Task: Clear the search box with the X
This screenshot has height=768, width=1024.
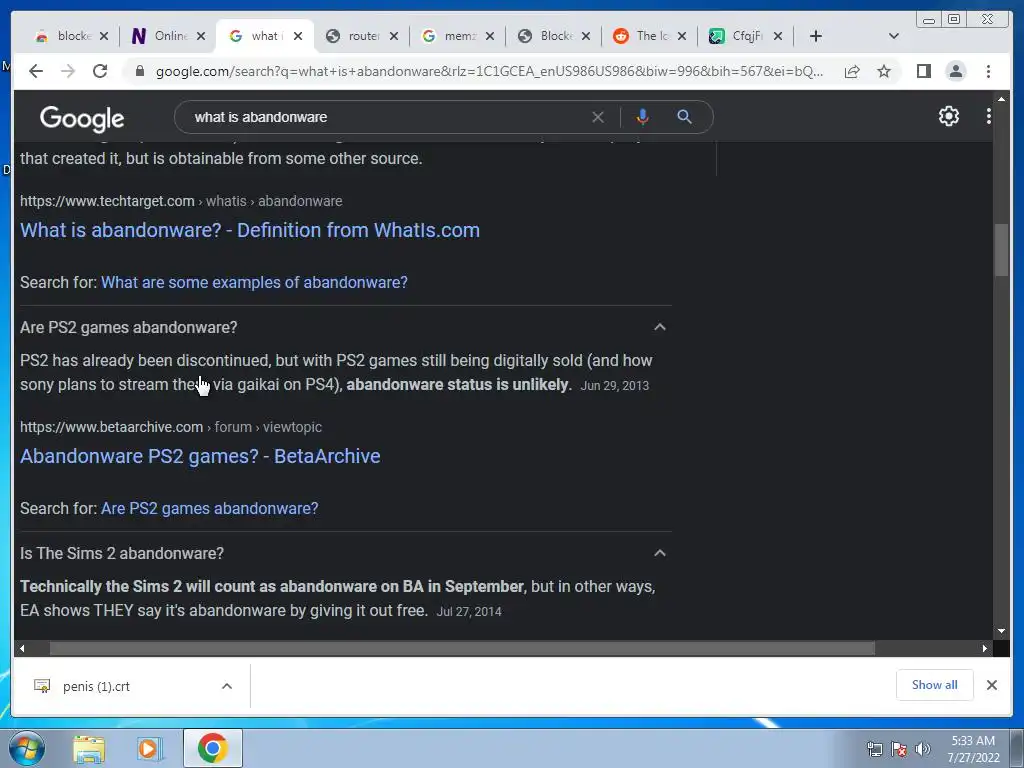Action: coord(598,117)
